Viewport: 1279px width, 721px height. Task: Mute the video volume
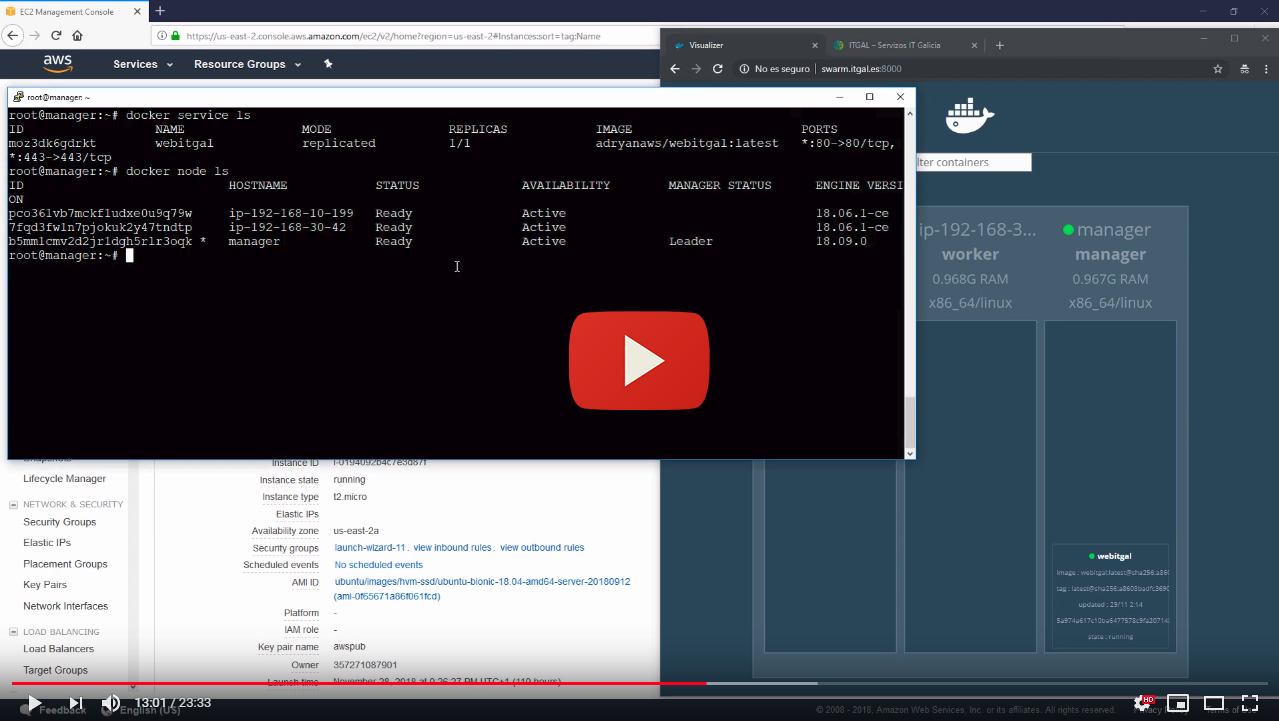coord(111,703)
